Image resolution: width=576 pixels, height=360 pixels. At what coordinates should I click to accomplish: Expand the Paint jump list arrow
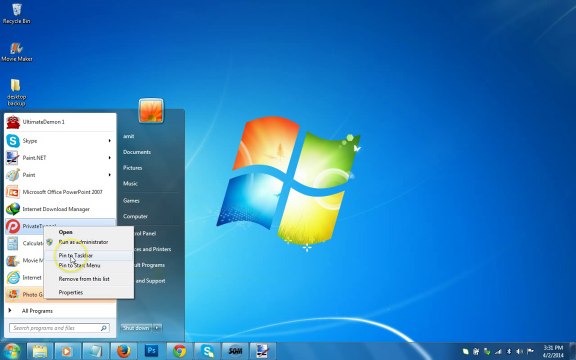(x=109, y=175)
